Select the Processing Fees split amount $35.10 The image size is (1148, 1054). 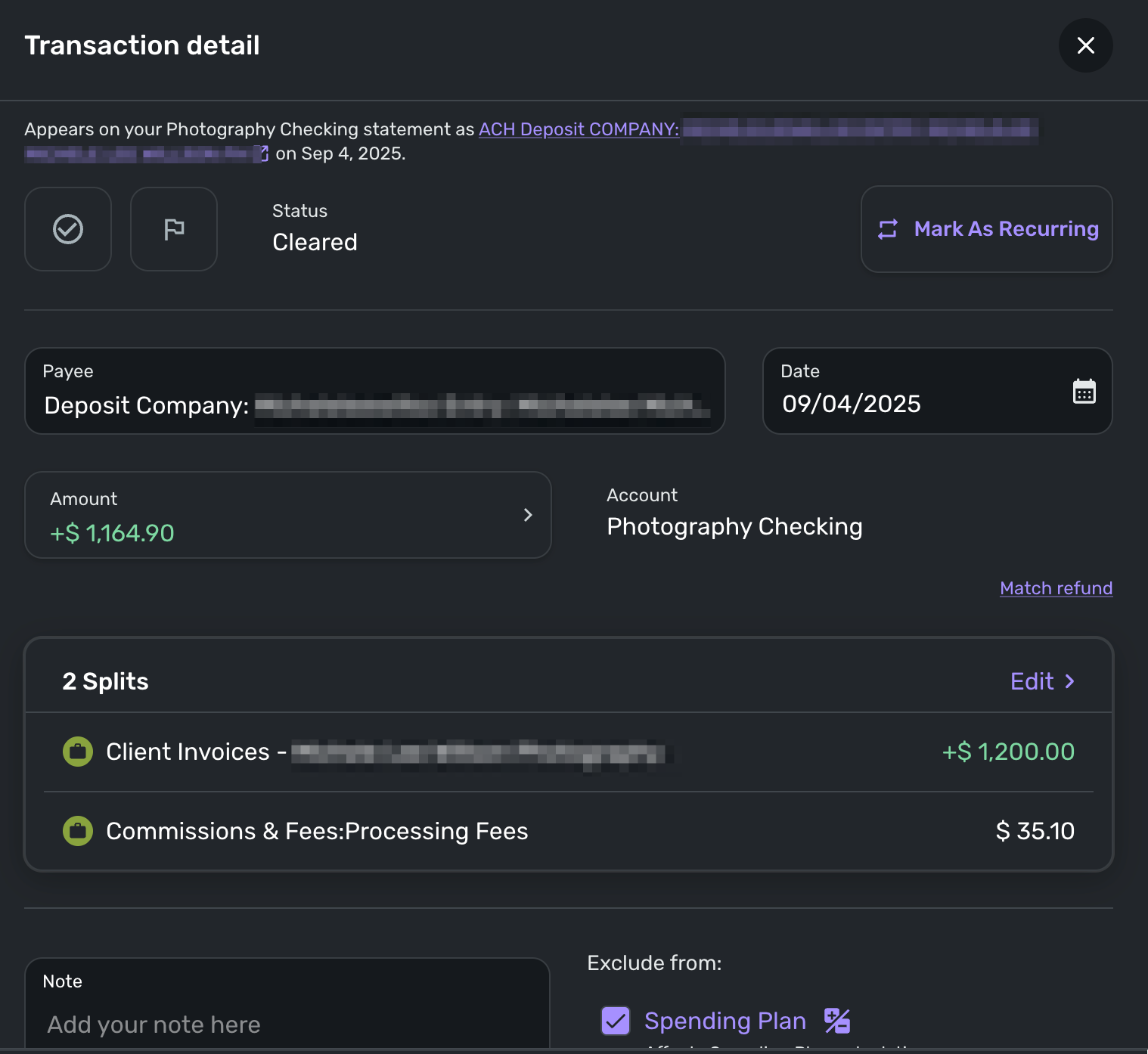(x=1035, y=831)
